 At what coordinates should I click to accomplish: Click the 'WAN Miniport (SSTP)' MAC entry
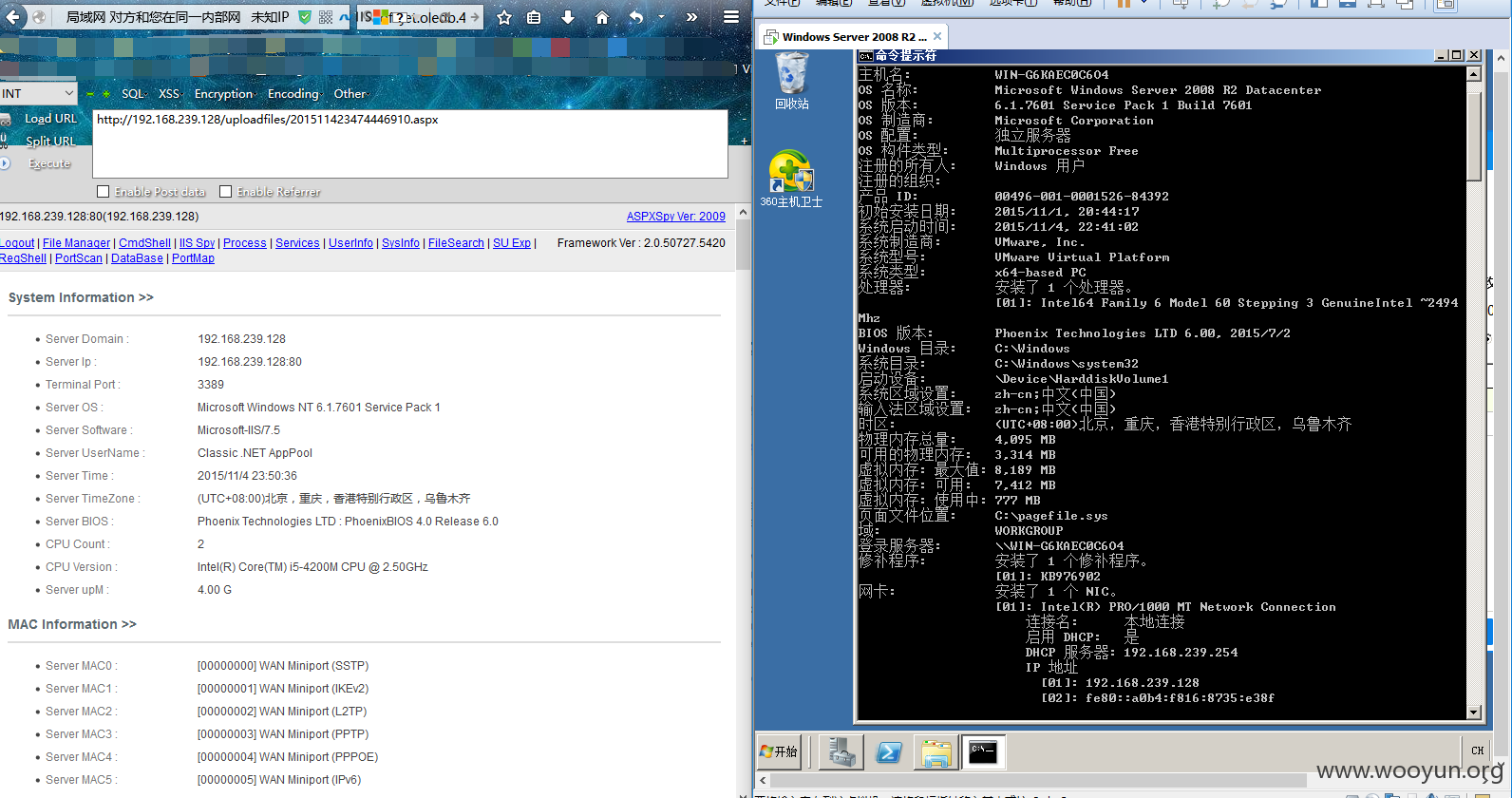pyautogui.click(x=283, y=666)
